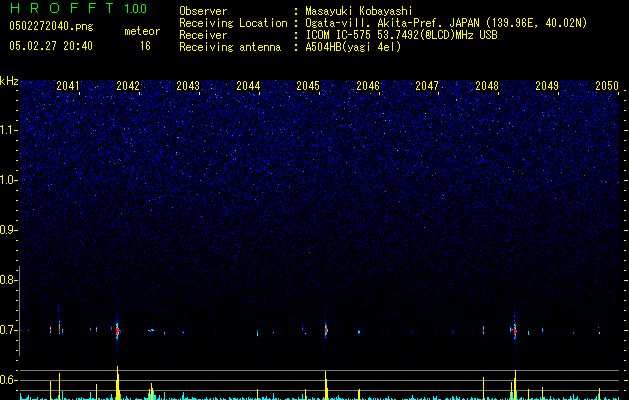
Task: Click the 2050 time axis label
Action: pos(607,85)
